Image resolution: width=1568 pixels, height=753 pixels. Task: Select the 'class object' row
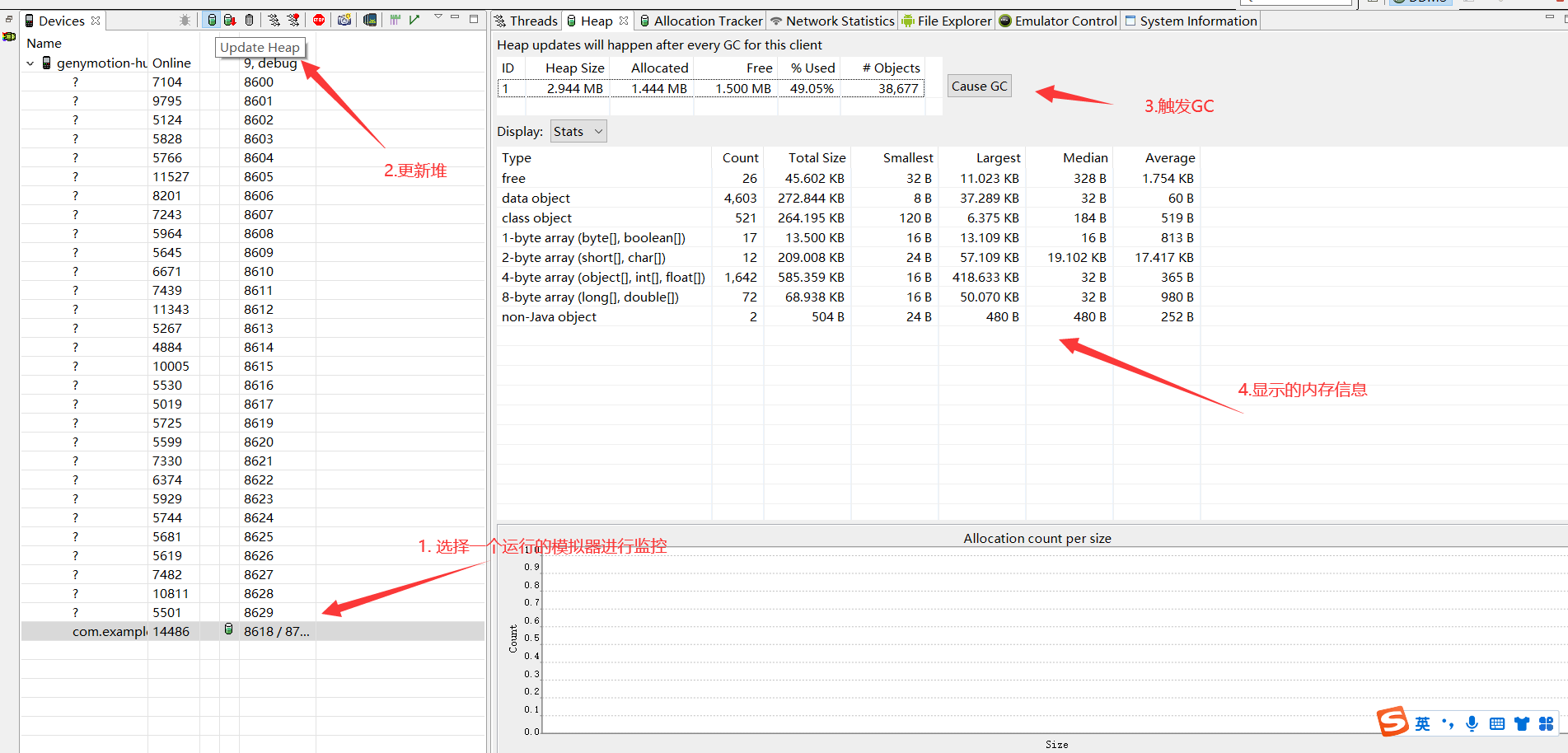[848, 218]
